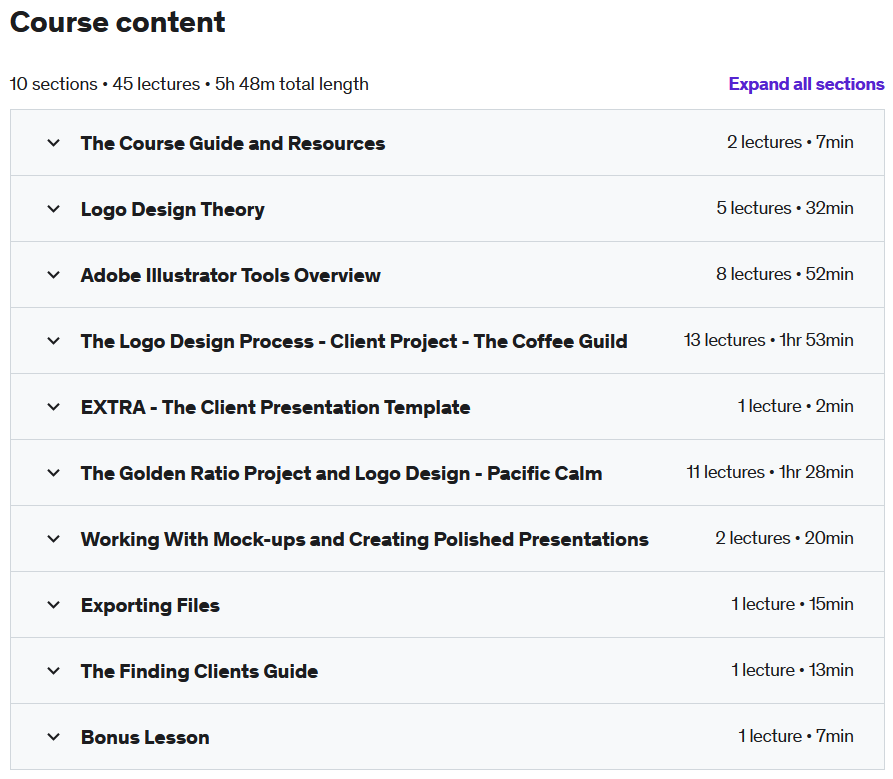Select EXTRA - The Client Presentation Template title

[276, 408]
